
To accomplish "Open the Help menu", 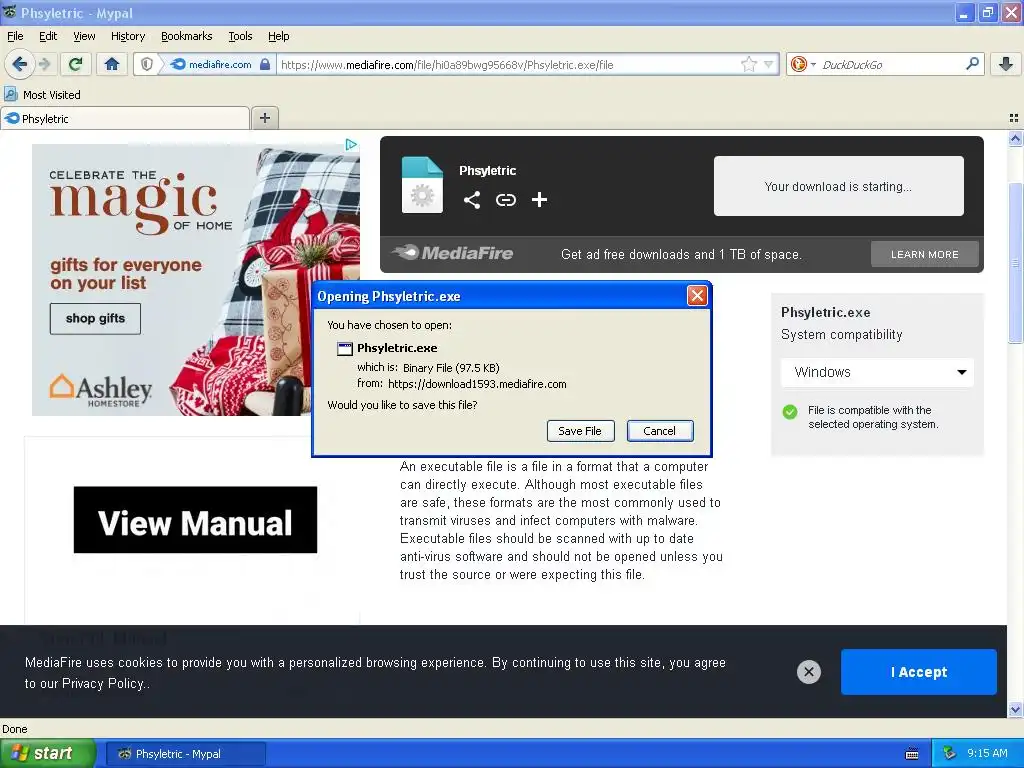I will pos(278,37).
